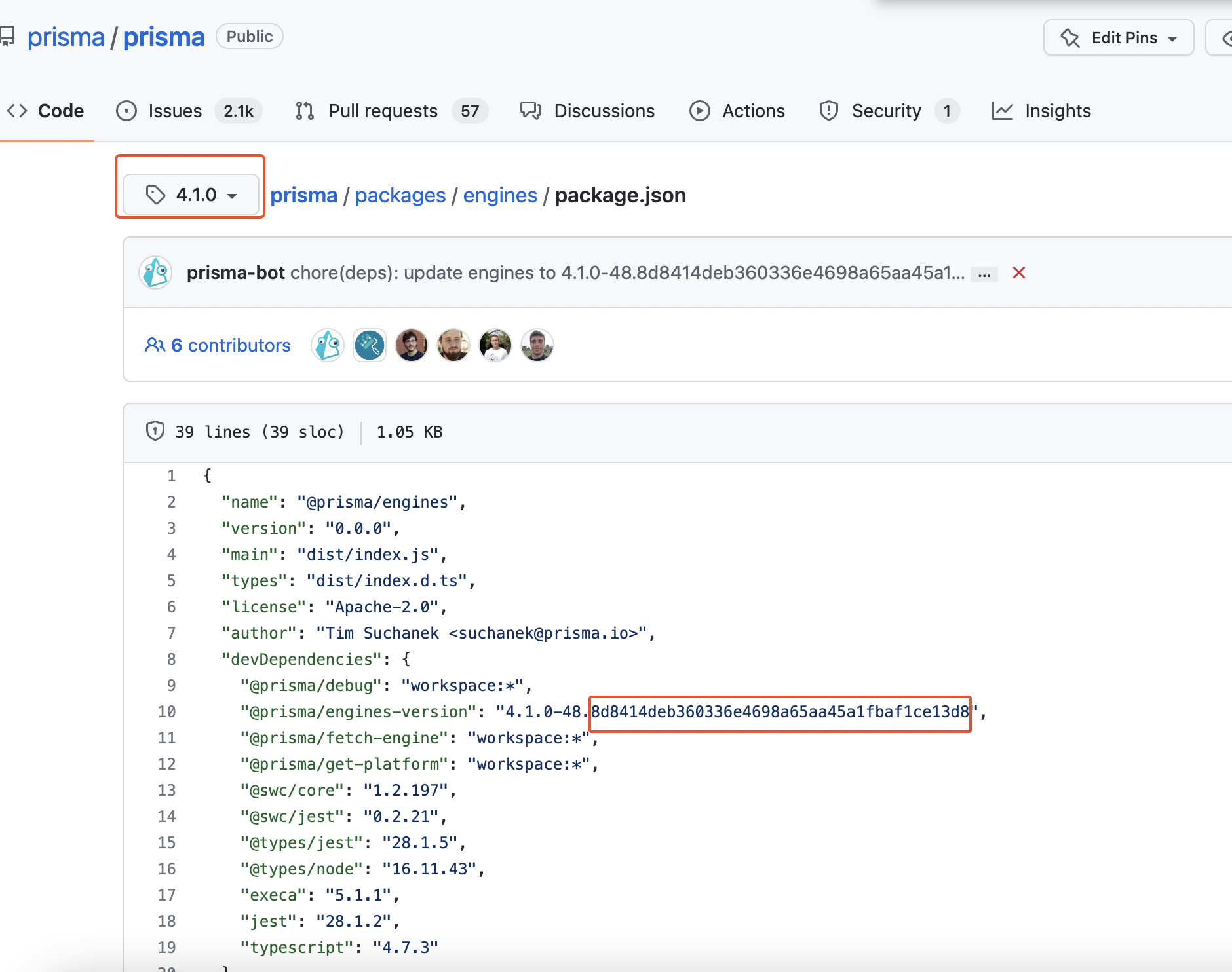Click the 57 pull requests counter badge
The image size is (1232, 972).
pyautogui.click(x=470, y=111)
